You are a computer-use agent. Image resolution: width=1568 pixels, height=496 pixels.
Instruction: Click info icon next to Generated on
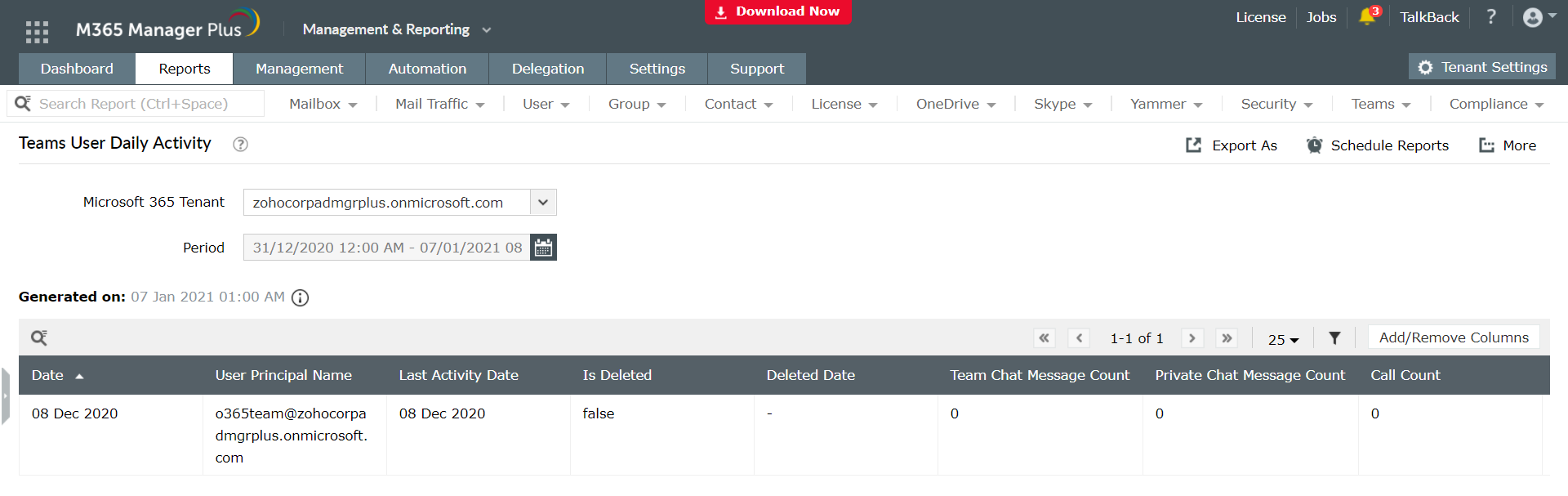coord(301,297)
